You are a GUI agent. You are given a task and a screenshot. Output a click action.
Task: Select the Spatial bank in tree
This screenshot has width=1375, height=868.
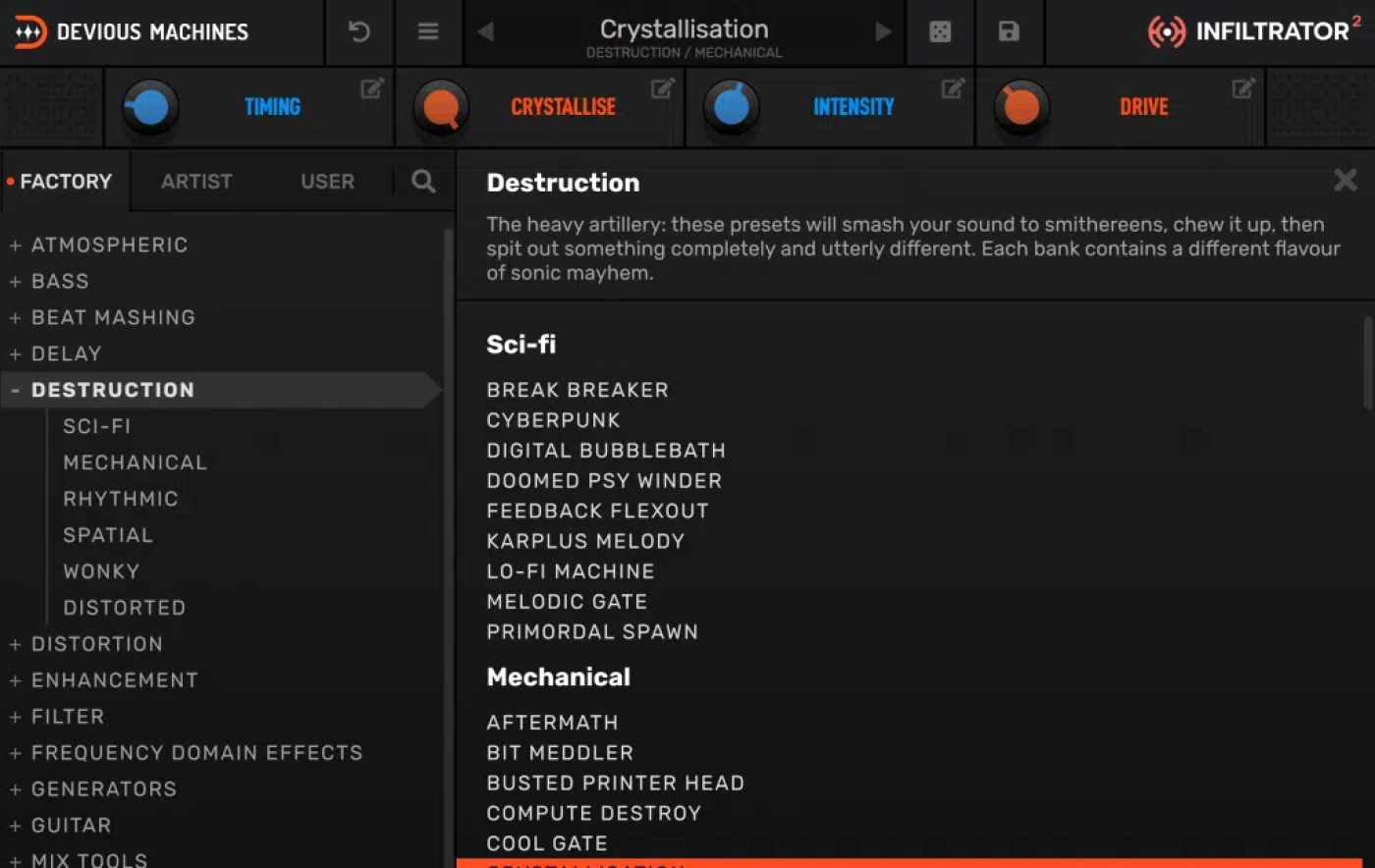tap(108, 535)
